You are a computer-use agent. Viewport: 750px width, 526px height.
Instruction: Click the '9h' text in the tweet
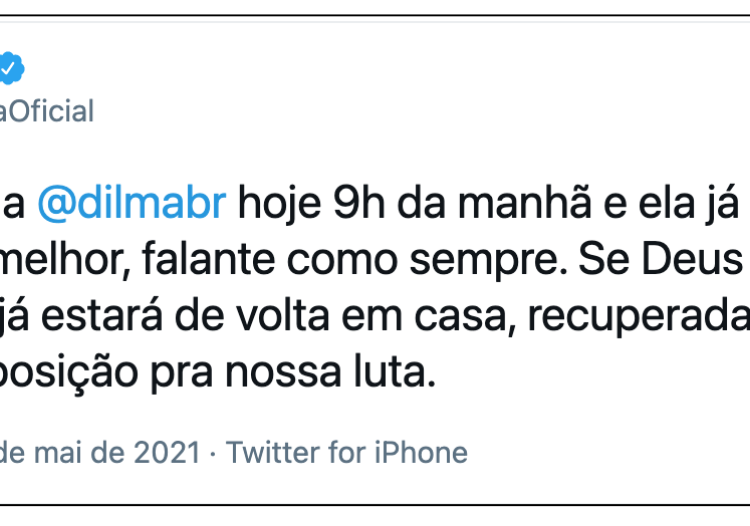point(359,203)
